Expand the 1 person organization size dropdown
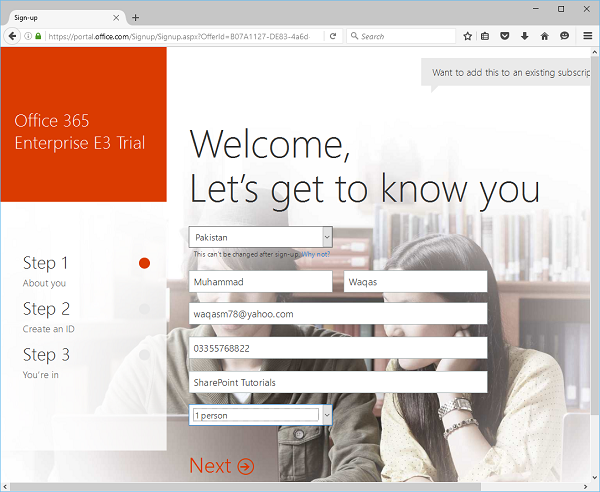Viewport: 600px width, 492px height. pyautogui.click(x=261, y=415)
